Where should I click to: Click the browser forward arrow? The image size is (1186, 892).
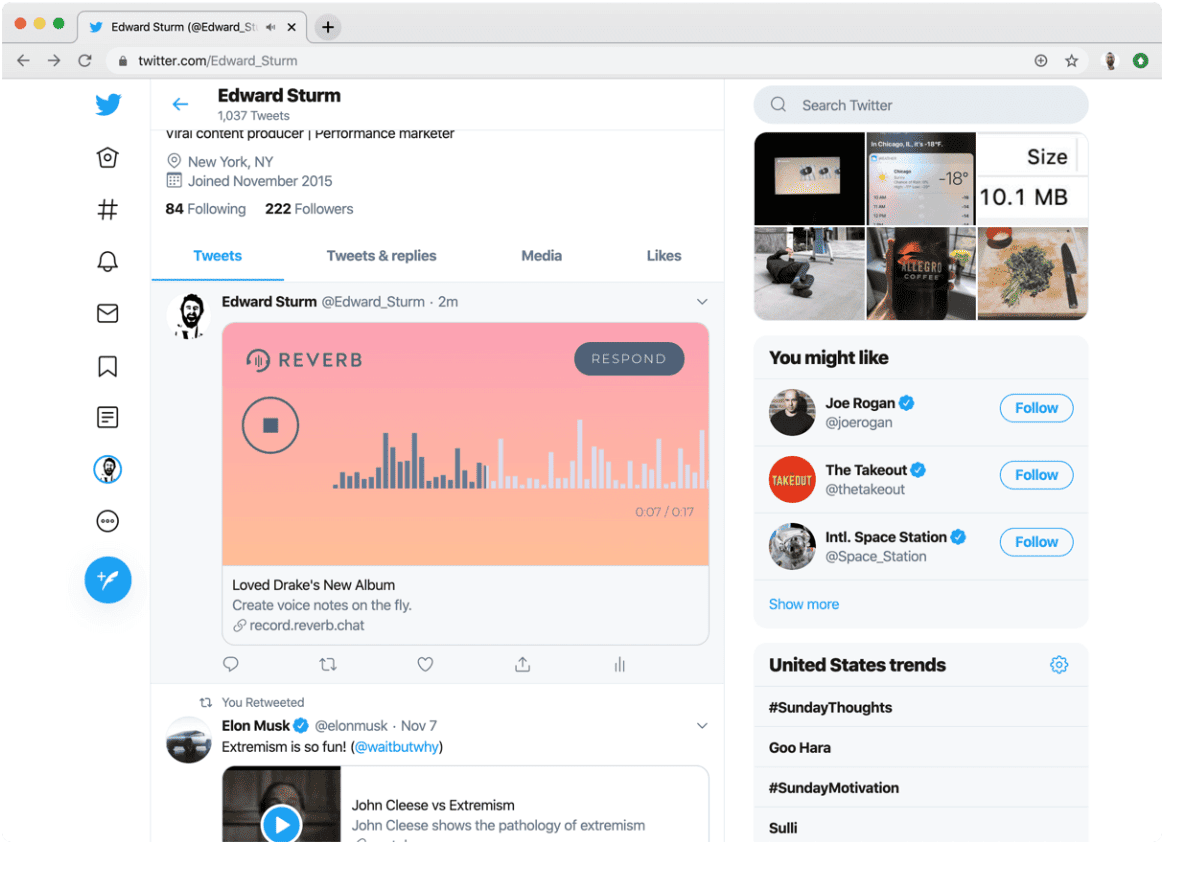click(54, 61)
